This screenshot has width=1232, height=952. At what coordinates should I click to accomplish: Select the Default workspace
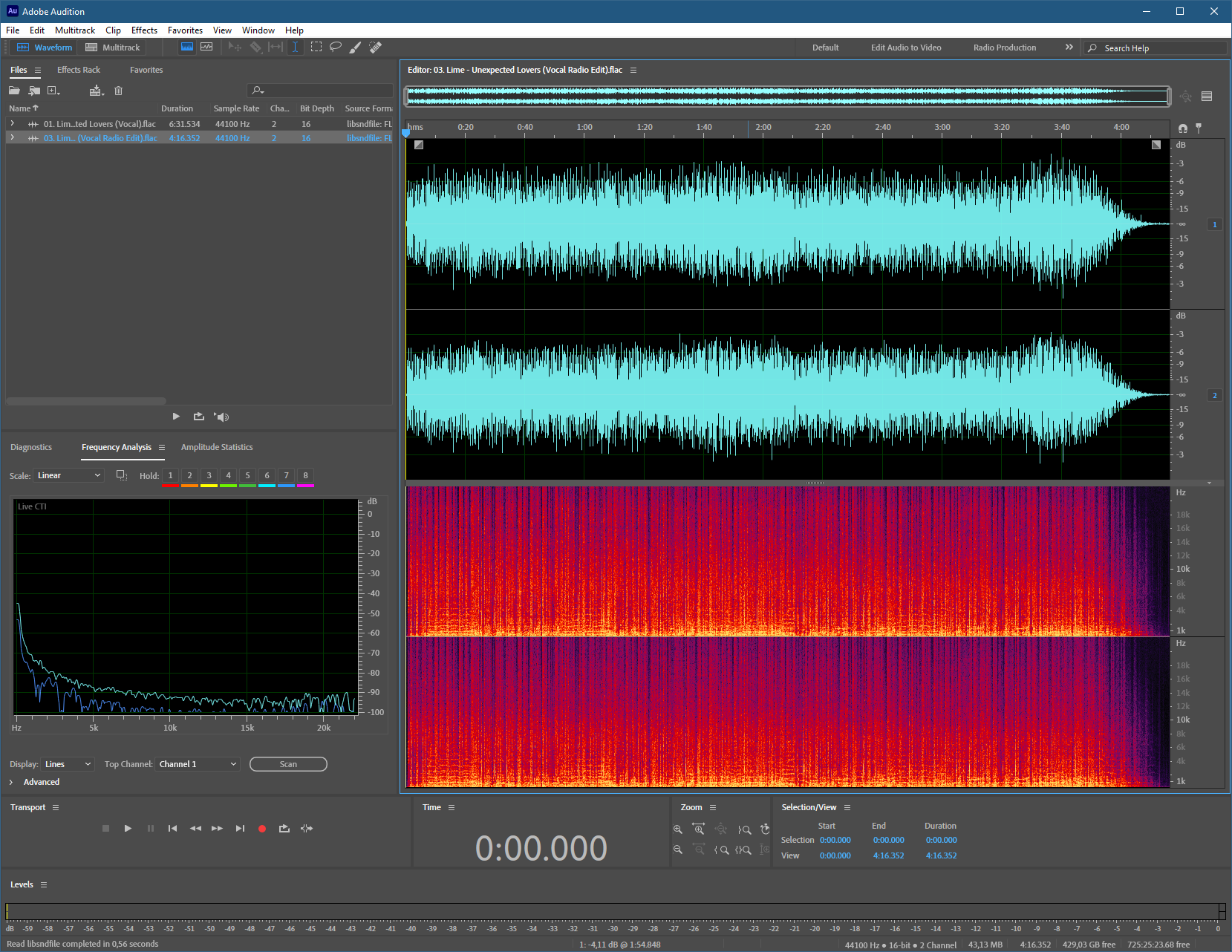(825, 48)
